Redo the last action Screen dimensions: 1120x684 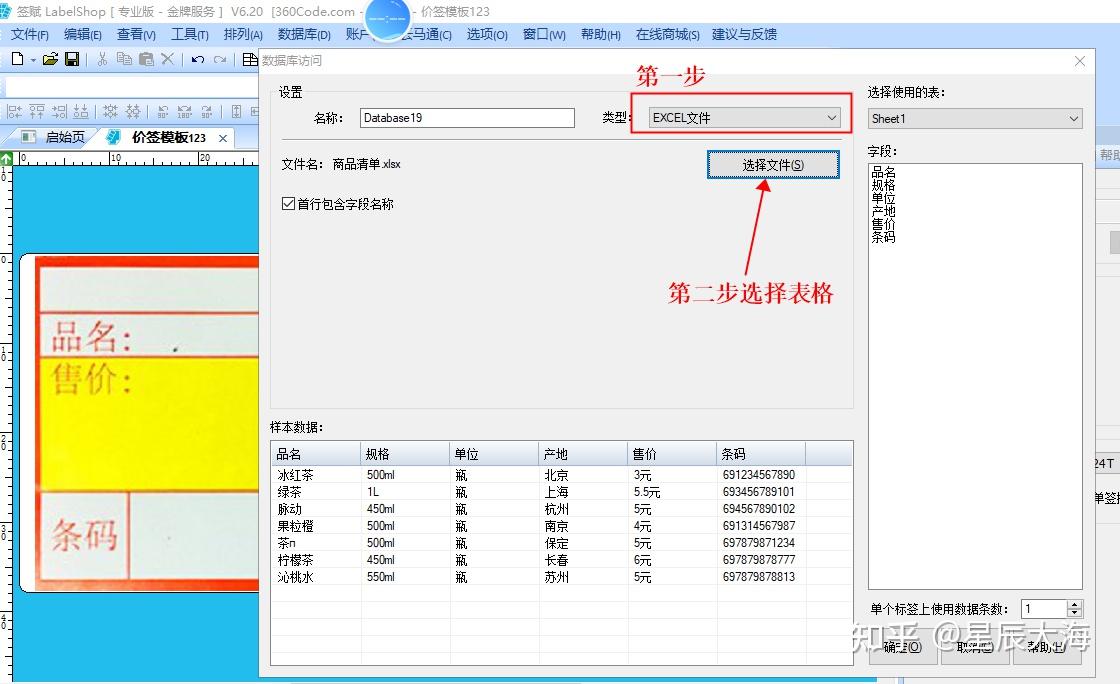click(220, 60)
